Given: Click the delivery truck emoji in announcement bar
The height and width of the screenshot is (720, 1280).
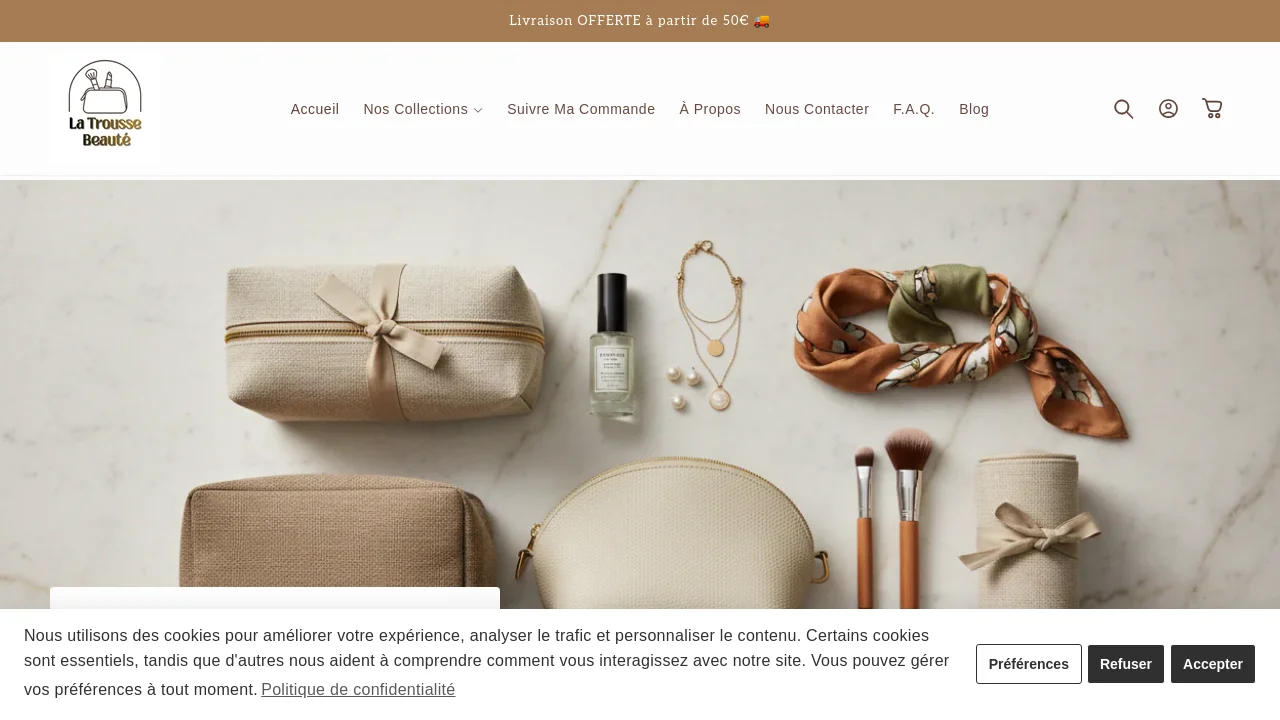Looking at the screenshot, I should pos(762,21).
